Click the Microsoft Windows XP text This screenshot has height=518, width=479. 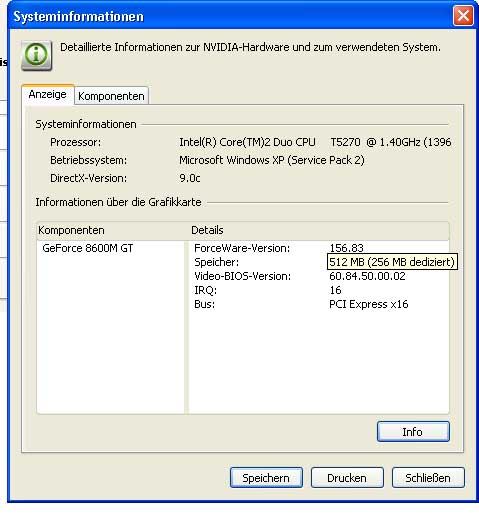coord(272,160)
